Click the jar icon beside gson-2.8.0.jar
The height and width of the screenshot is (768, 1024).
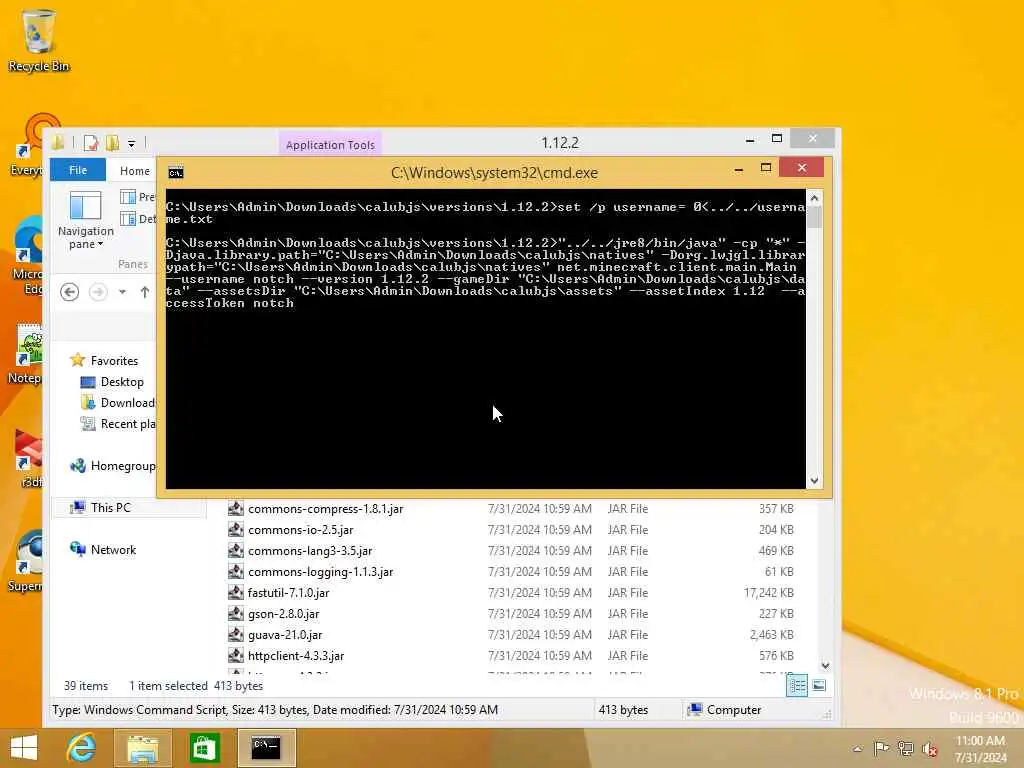(x=236, y=613)
